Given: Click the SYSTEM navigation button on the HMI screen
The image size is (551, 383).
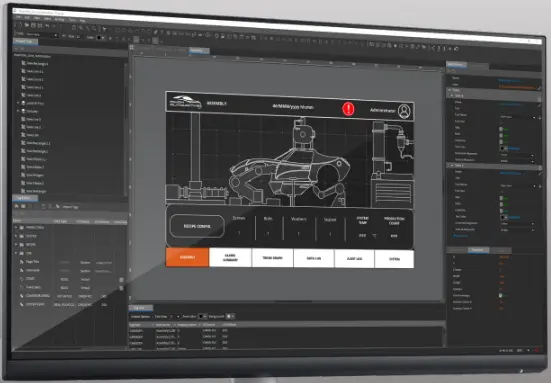Looking at the screenshot, I should pos(394,259).
